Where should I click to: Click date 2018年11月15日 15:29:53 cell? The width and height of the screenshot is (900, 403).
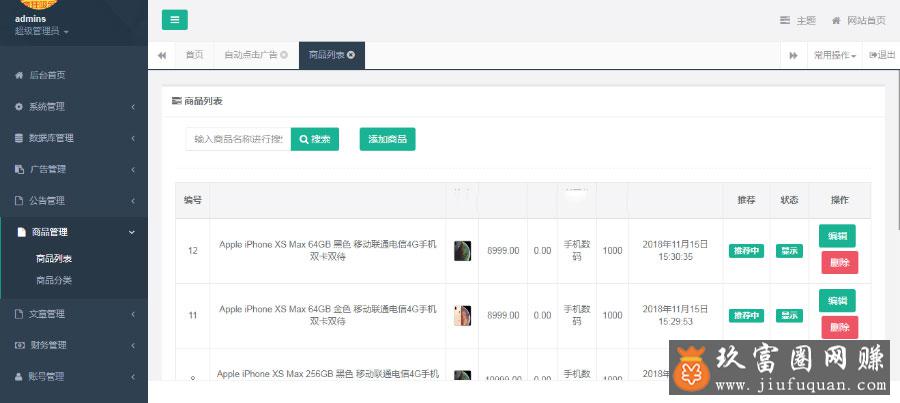[x=675, y=315]
